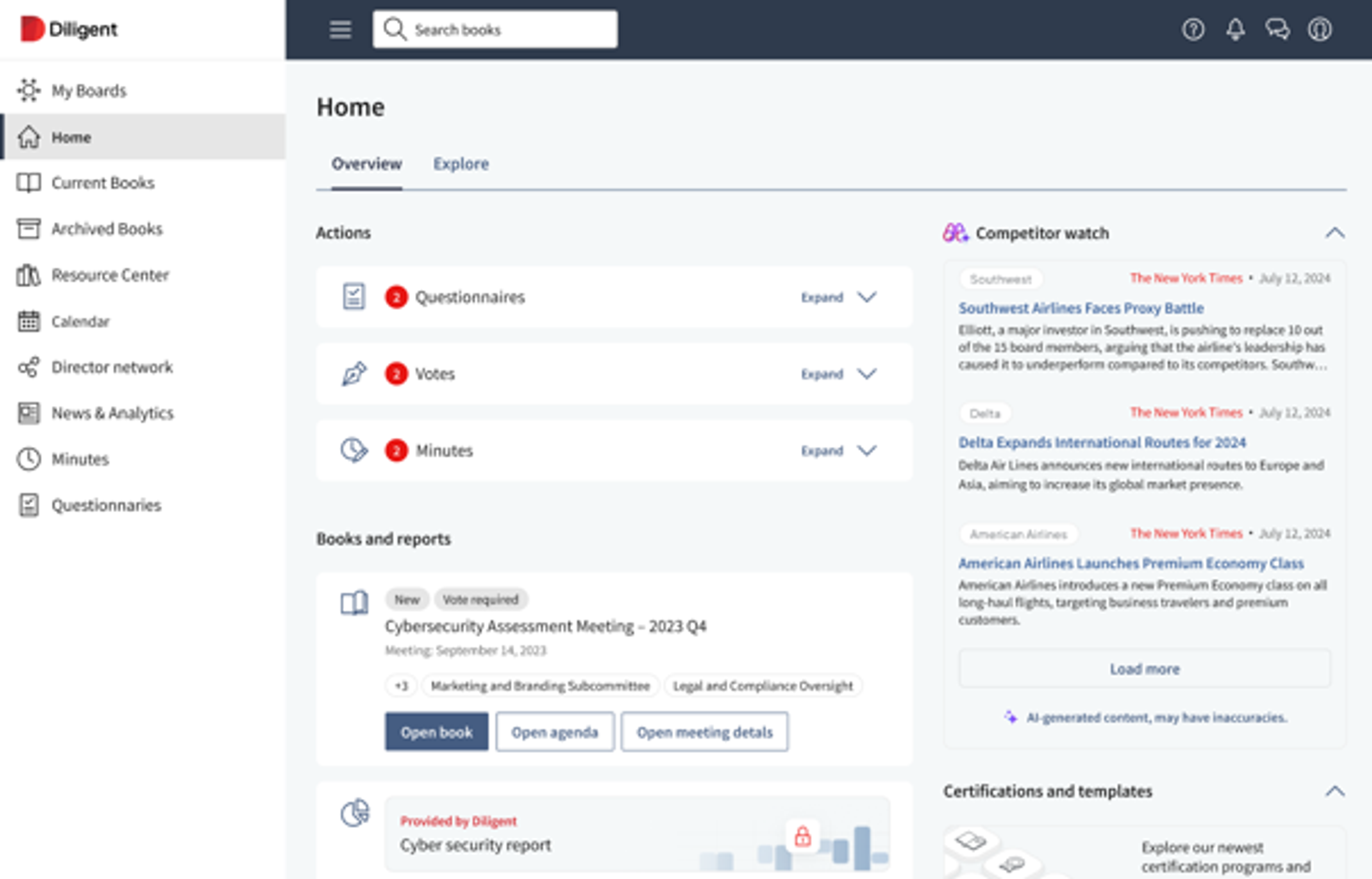1372x879 pixels.
Task: Open Resource Center from sidebar
Action: pos(143,275)
